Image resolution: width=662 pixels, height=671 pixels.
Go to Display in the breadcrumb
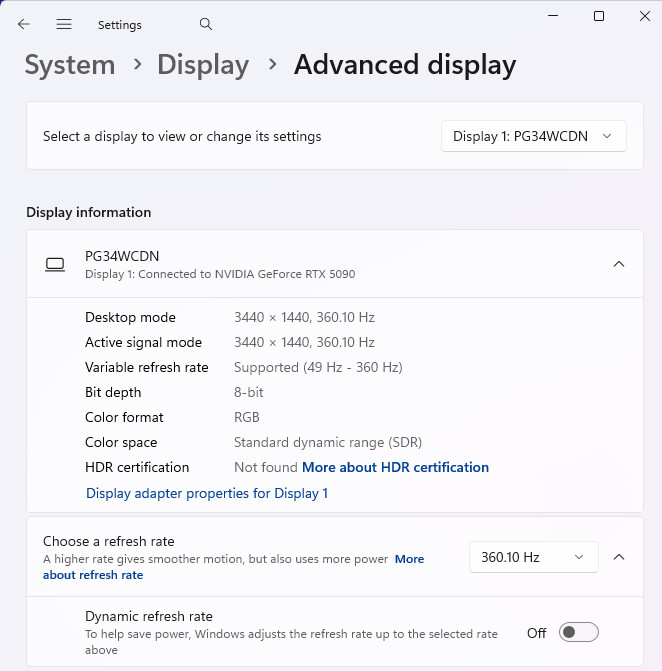[203, 65]
